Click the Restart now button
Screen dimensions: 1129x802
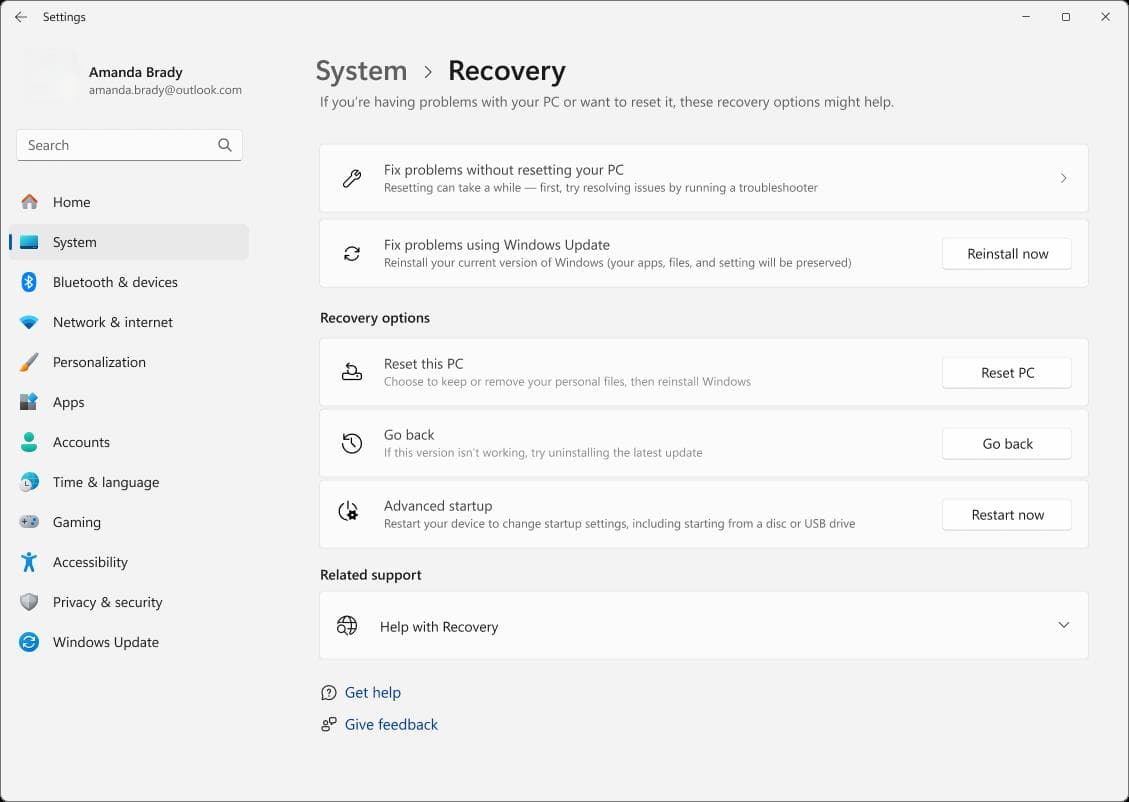[x=1007, y=515]
